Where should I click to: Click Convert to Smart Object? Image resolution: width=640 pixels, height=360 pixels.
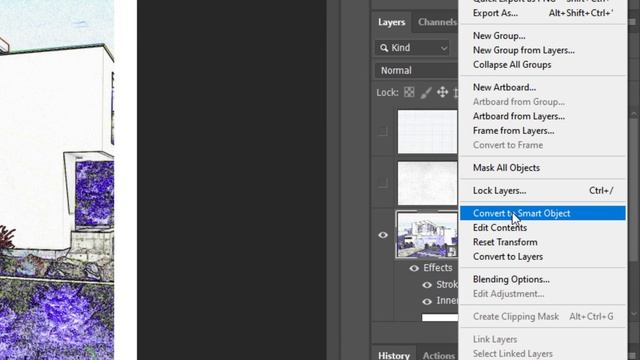pyautogui.click(x=543, y=213)
